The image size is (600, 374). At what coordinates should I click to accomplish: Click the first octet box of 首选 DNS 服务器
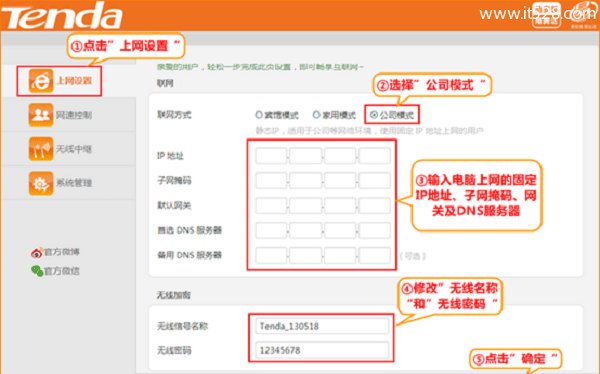pyautogui.click(x=271, y=230)
